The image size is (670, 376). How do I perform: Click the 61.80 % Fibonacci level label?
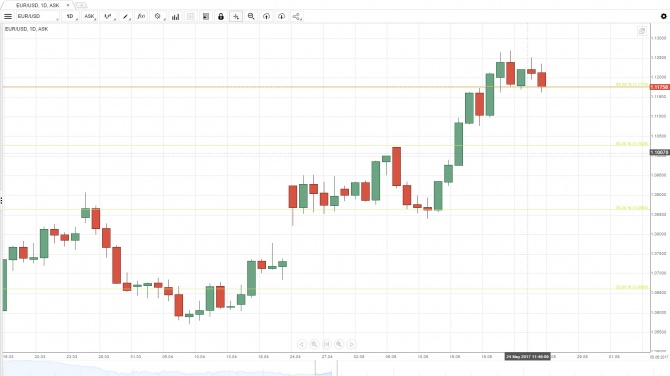coord(632,85)
